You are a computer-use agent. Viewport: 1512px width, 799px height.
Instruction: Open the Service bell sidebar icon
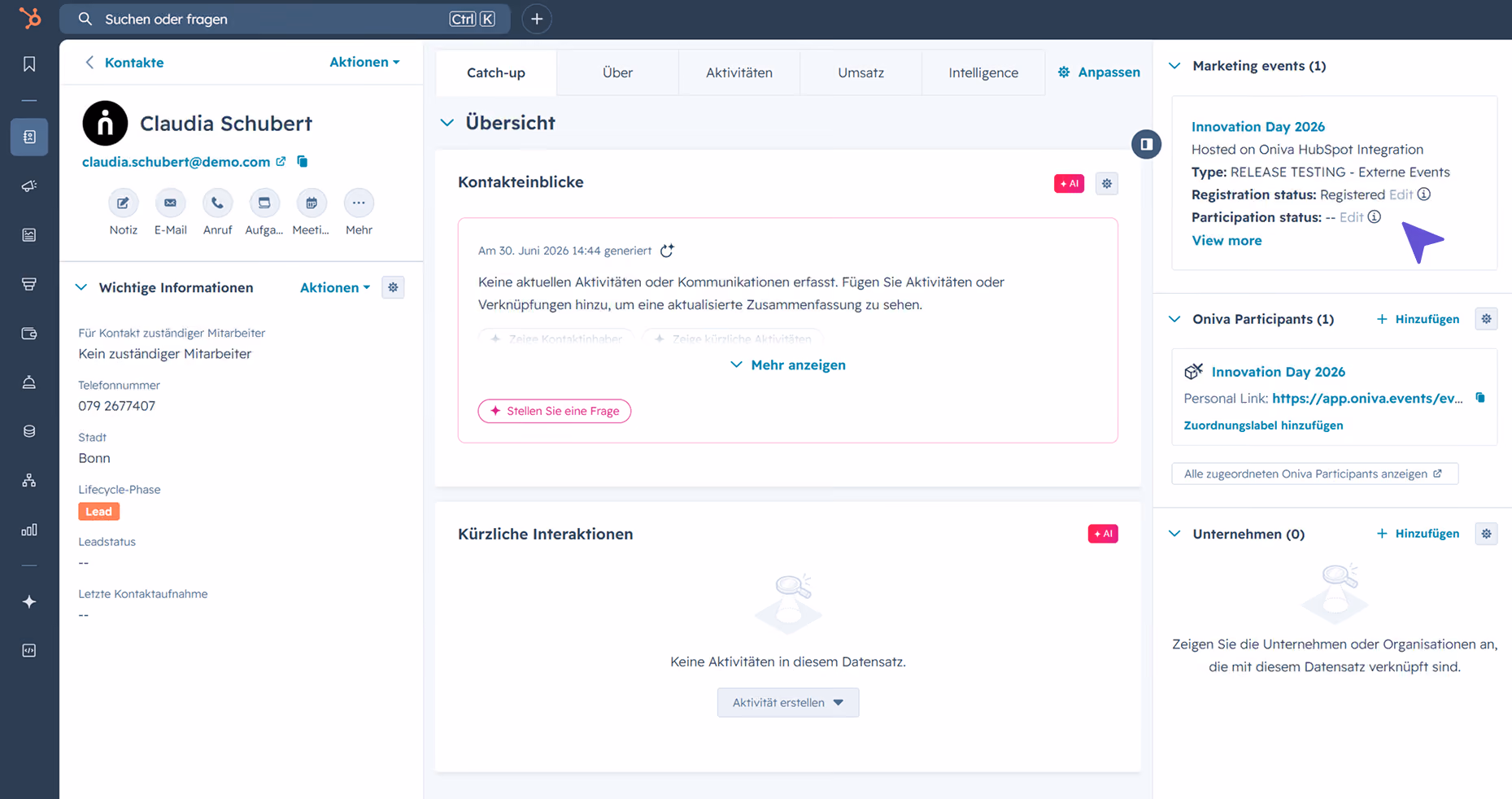pyautogui.click(x=29, y=382)
